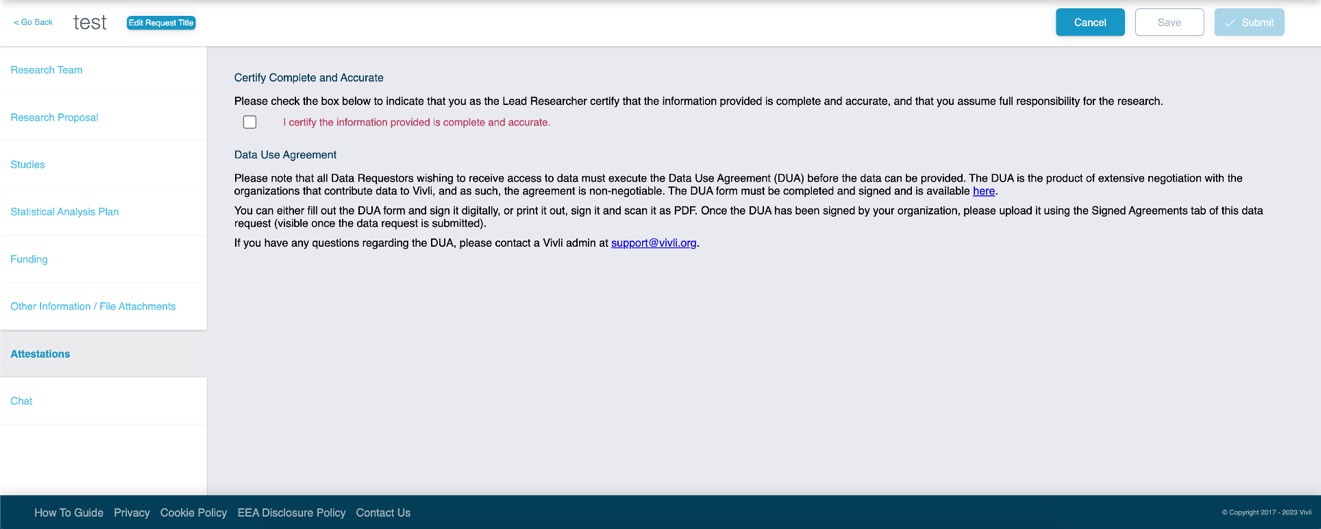The image size is (1321, 529).
Task: Open the Privacy footer link
Action: coord(132,513)
